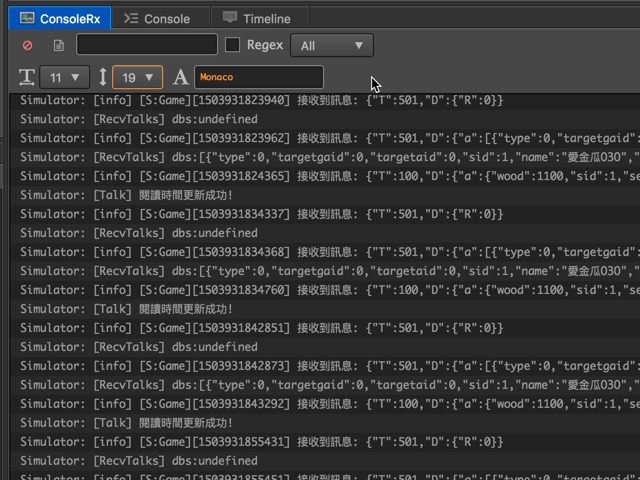Viewport: 640px width, 480px height.
Task: Switch to the ConsoleRx tab
Action: click(60, 18)
